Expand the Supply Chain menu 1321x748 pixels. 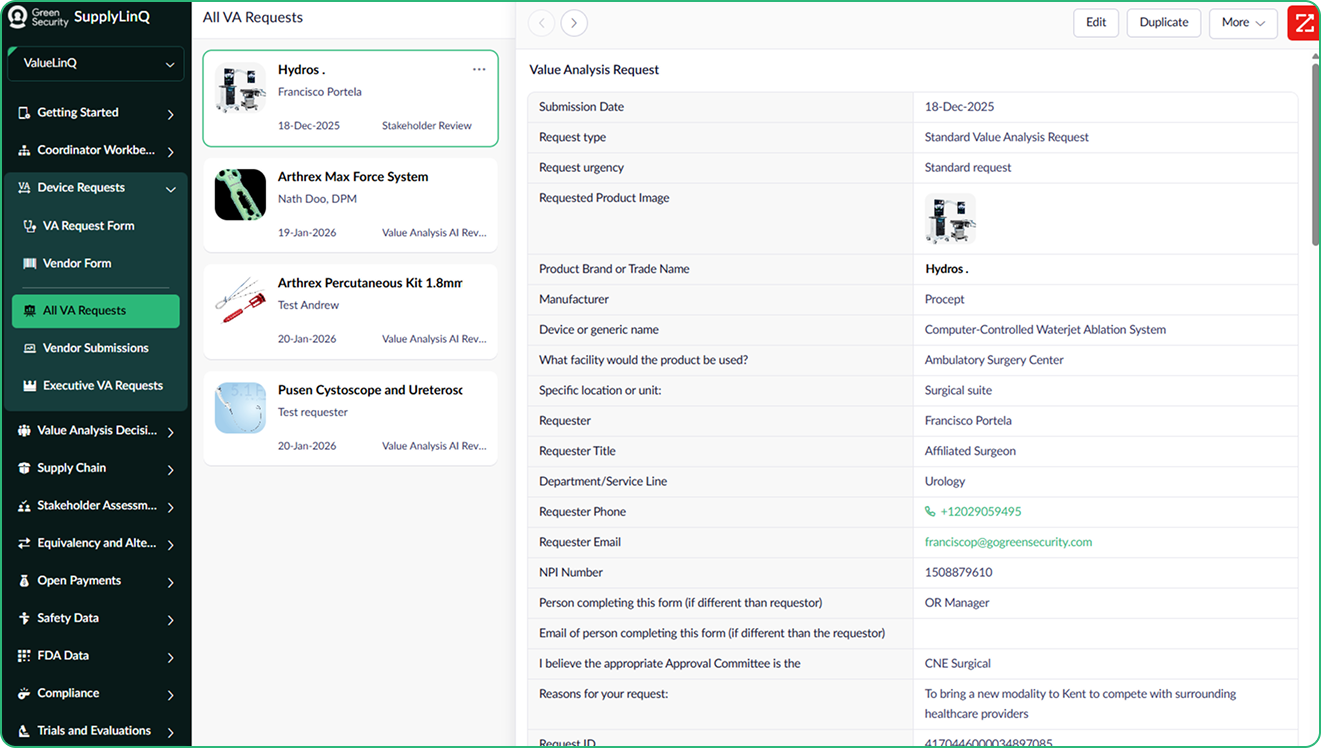pyautogui.click(x=170, y=469)
